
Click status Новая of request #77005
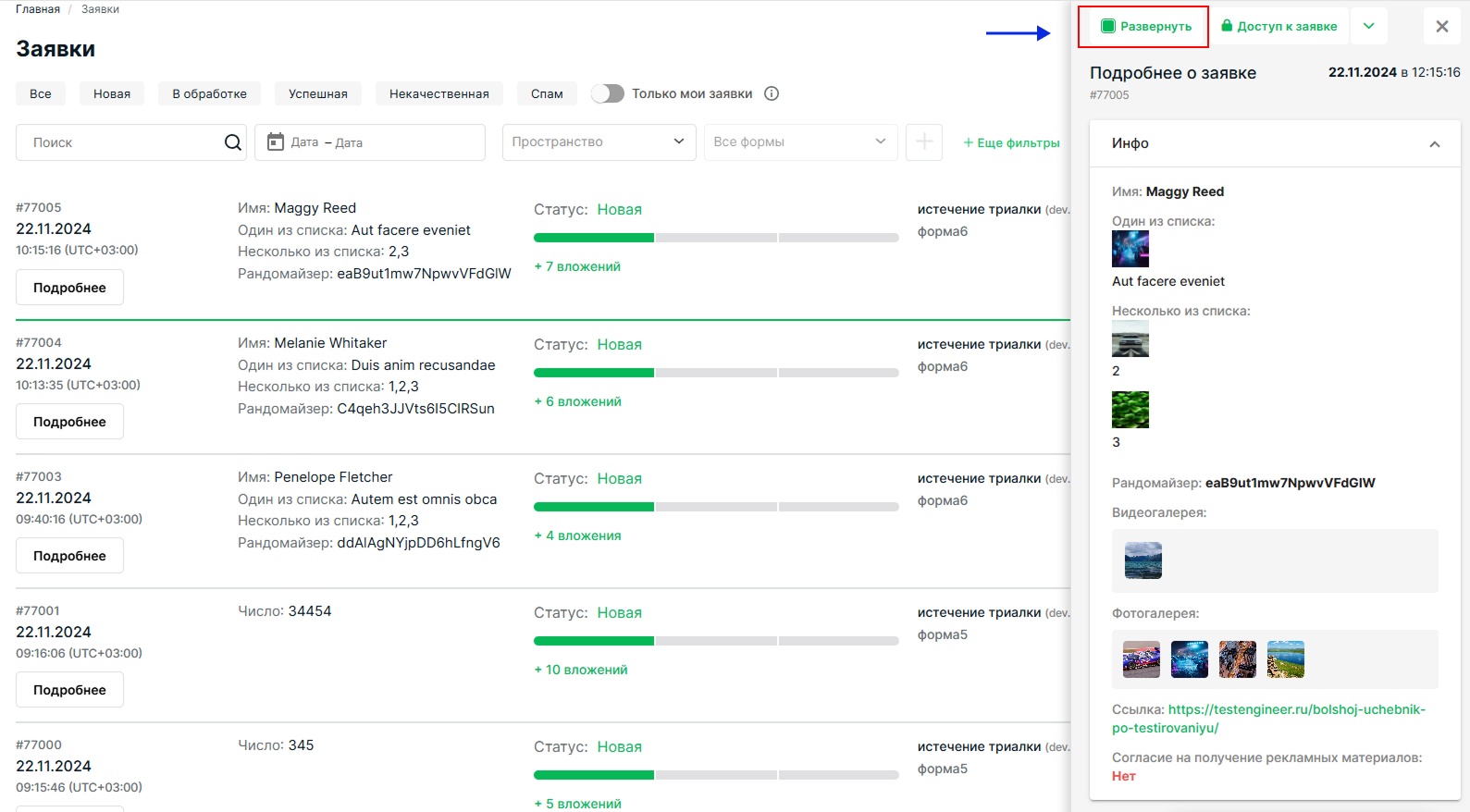pyautogui.click(x=619, y=210)
